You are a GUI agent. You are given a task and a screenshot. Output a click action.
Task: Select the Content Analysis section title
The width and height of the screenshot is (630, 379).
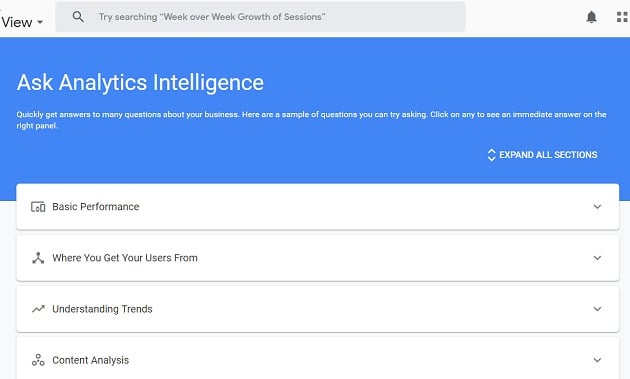click(x=91, y=360)
